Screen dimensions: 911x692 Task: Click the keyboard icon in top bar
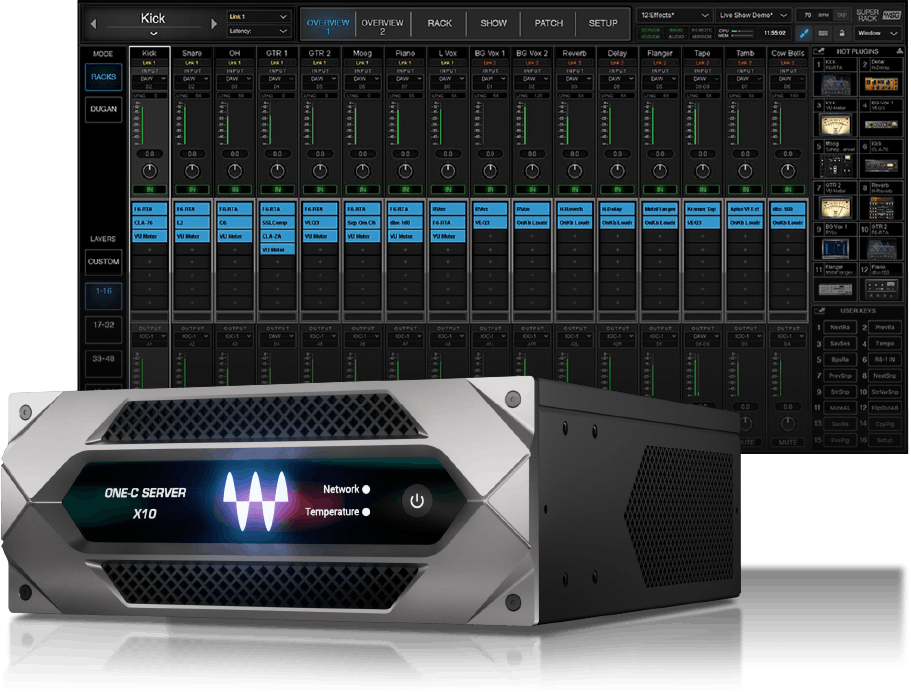pyautogui.click(x=823, y=33)
